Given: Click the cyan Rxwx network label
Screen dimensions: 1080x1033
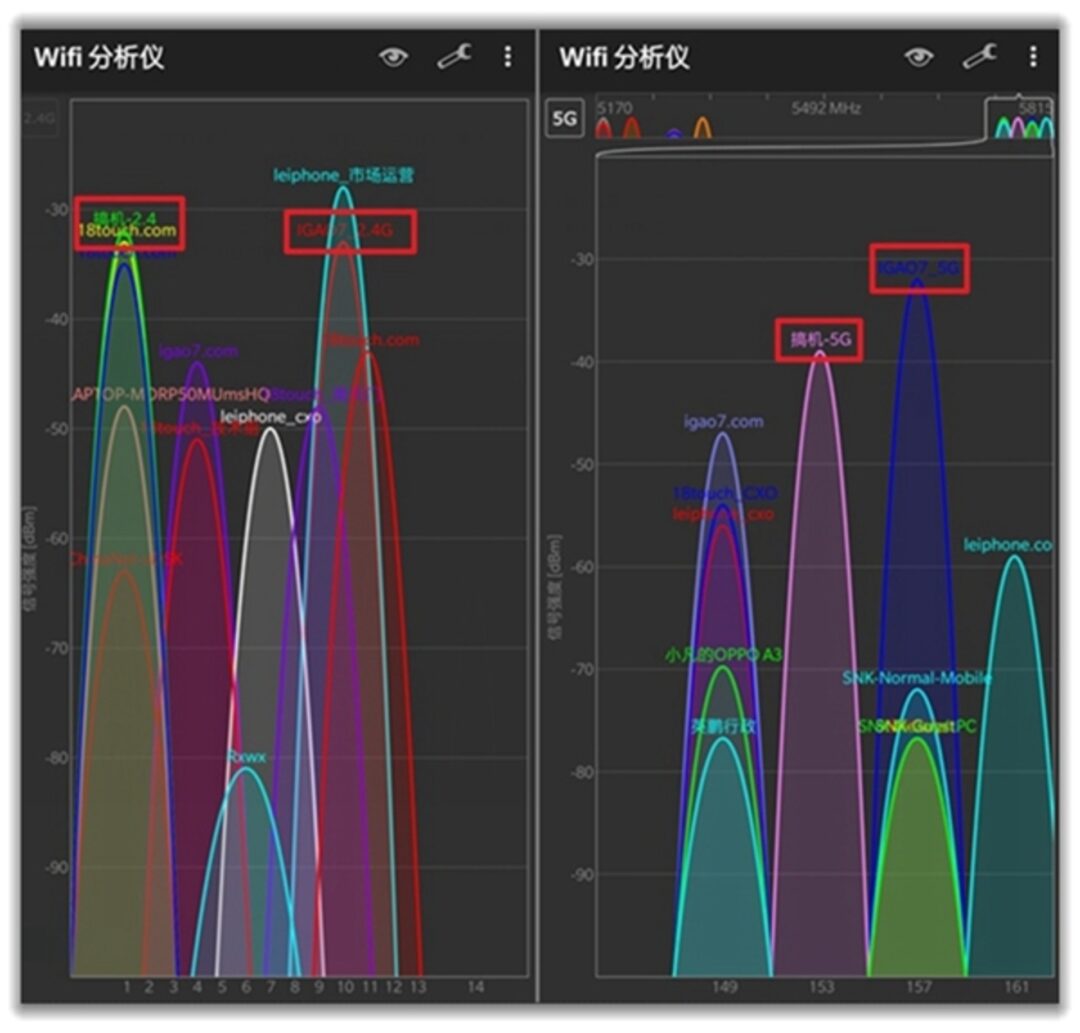Looking at the screenshot, I should point(247,757).
